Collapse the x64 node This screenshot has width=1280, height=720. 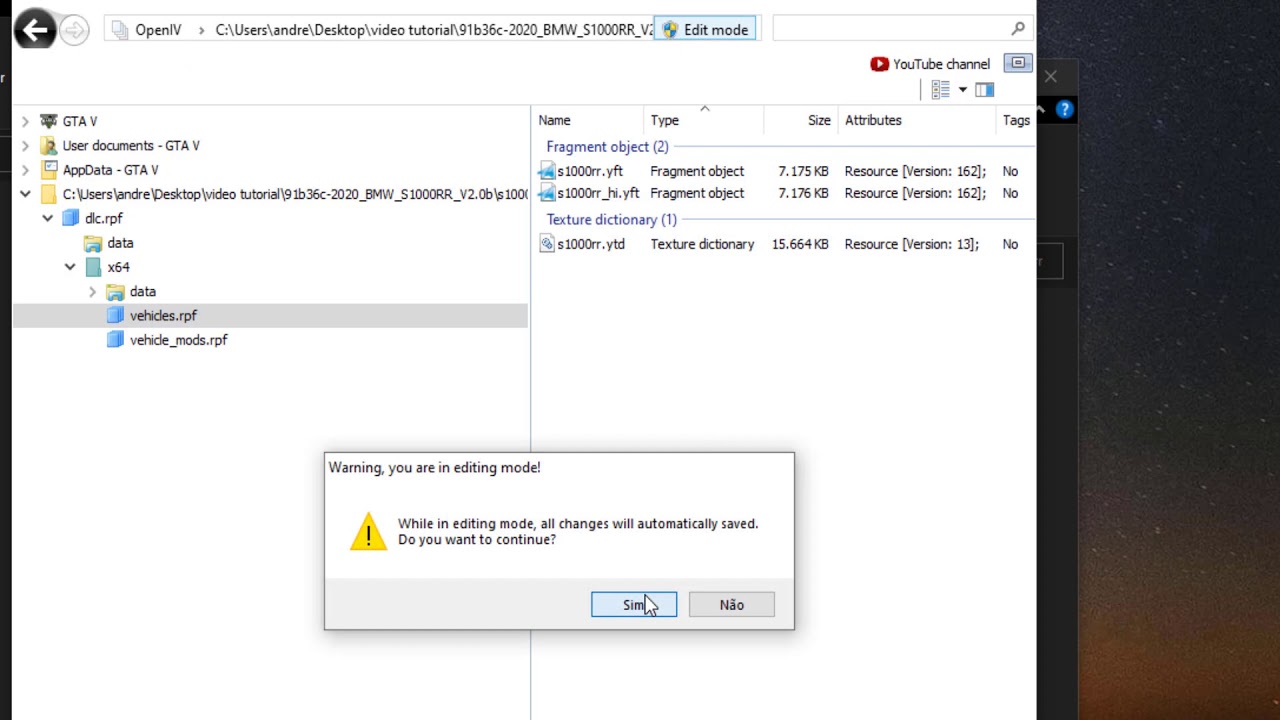point(70,267)
